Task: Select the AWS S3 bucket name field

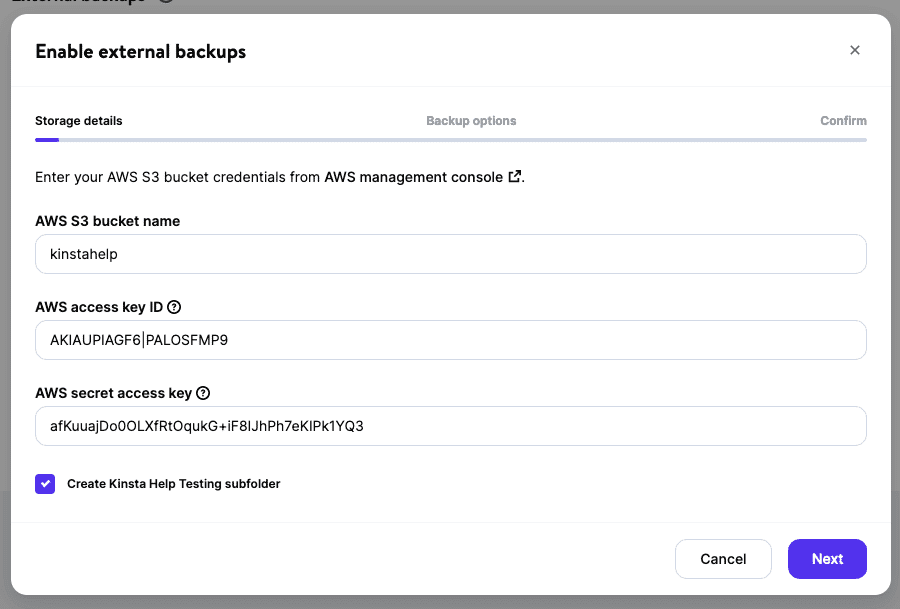Action: [x=450, y=253]
